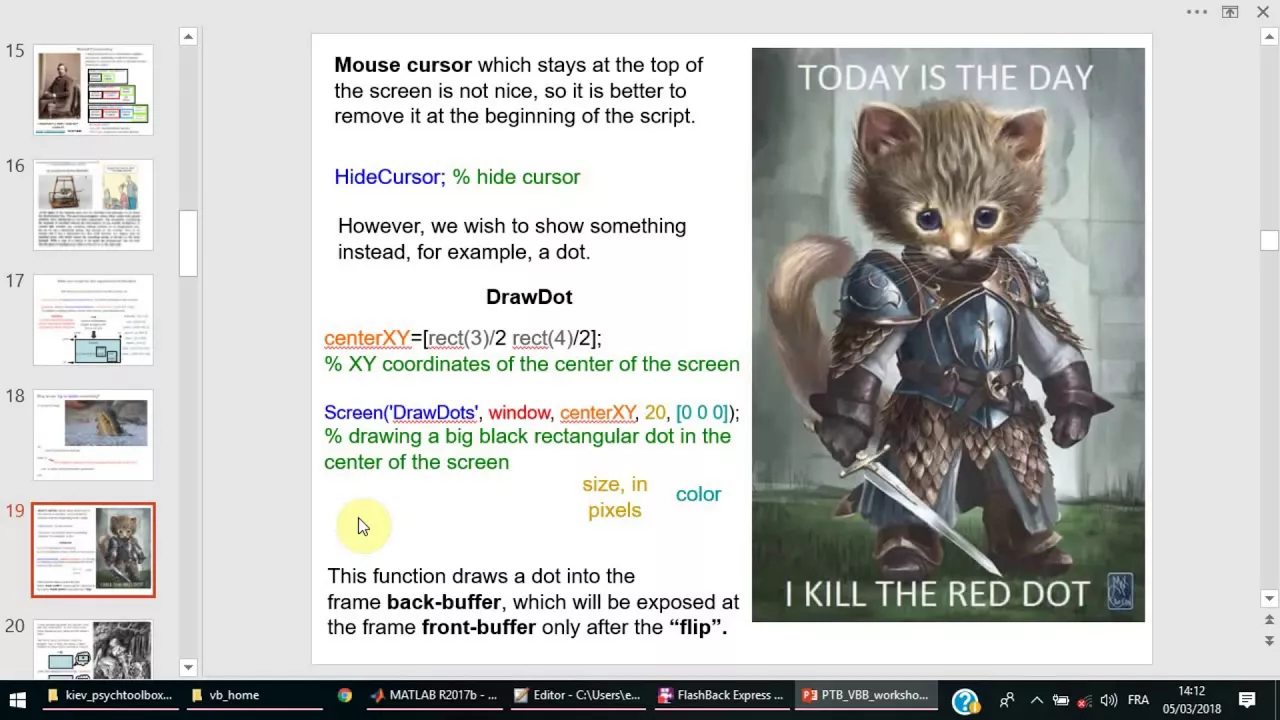The image size is (1280, 720).
Task: Select slide 20 thumbnail
Action: [94, 649]
